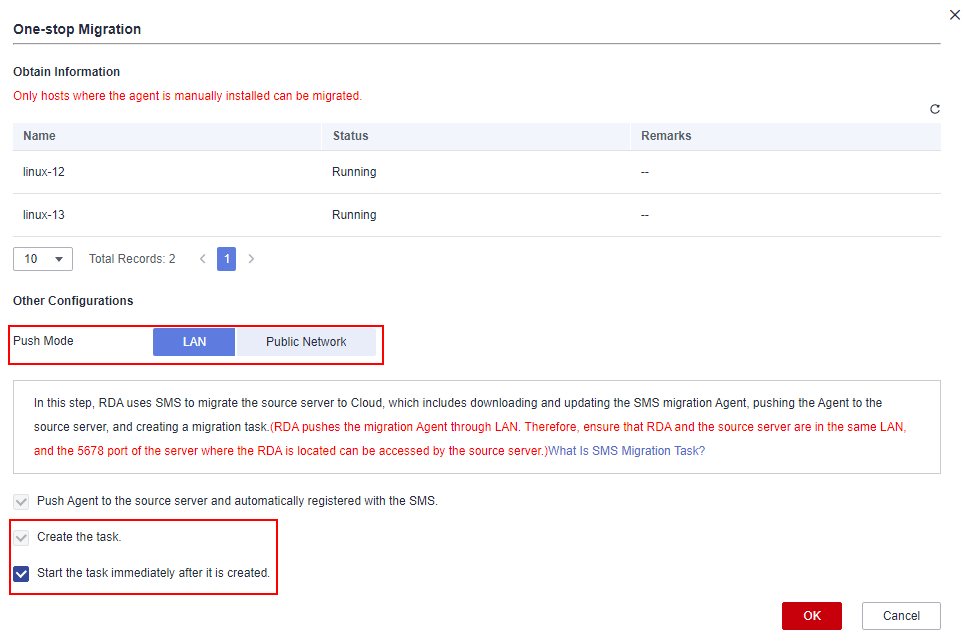
Task: Toggle Push Agent to the source server checkbox
Action: click(22, 501)
